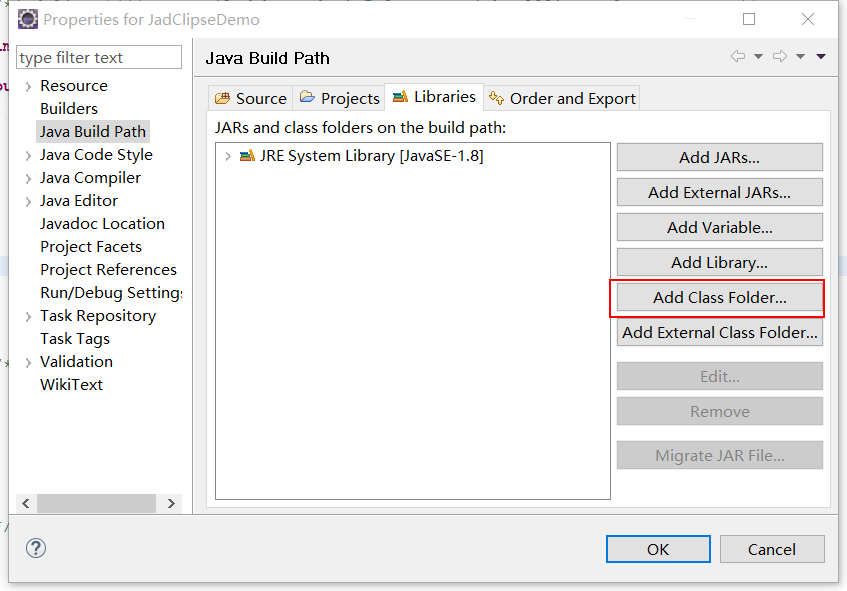Image resolution: width=847 pixels, height=591 pixels.
Task: Expand the Java Code Style node
Action: 28,156
